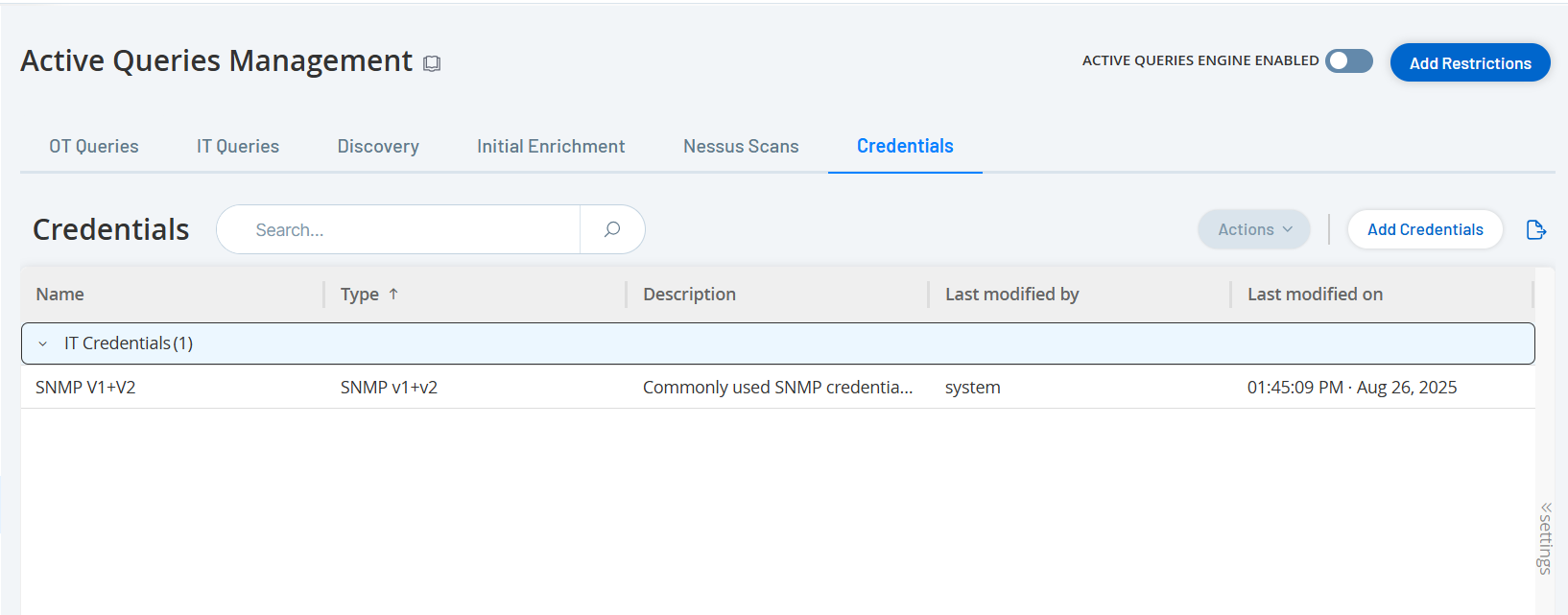Sort by Name column header
The height and width of the screenshot is (615, 1568).
(60, 295)
